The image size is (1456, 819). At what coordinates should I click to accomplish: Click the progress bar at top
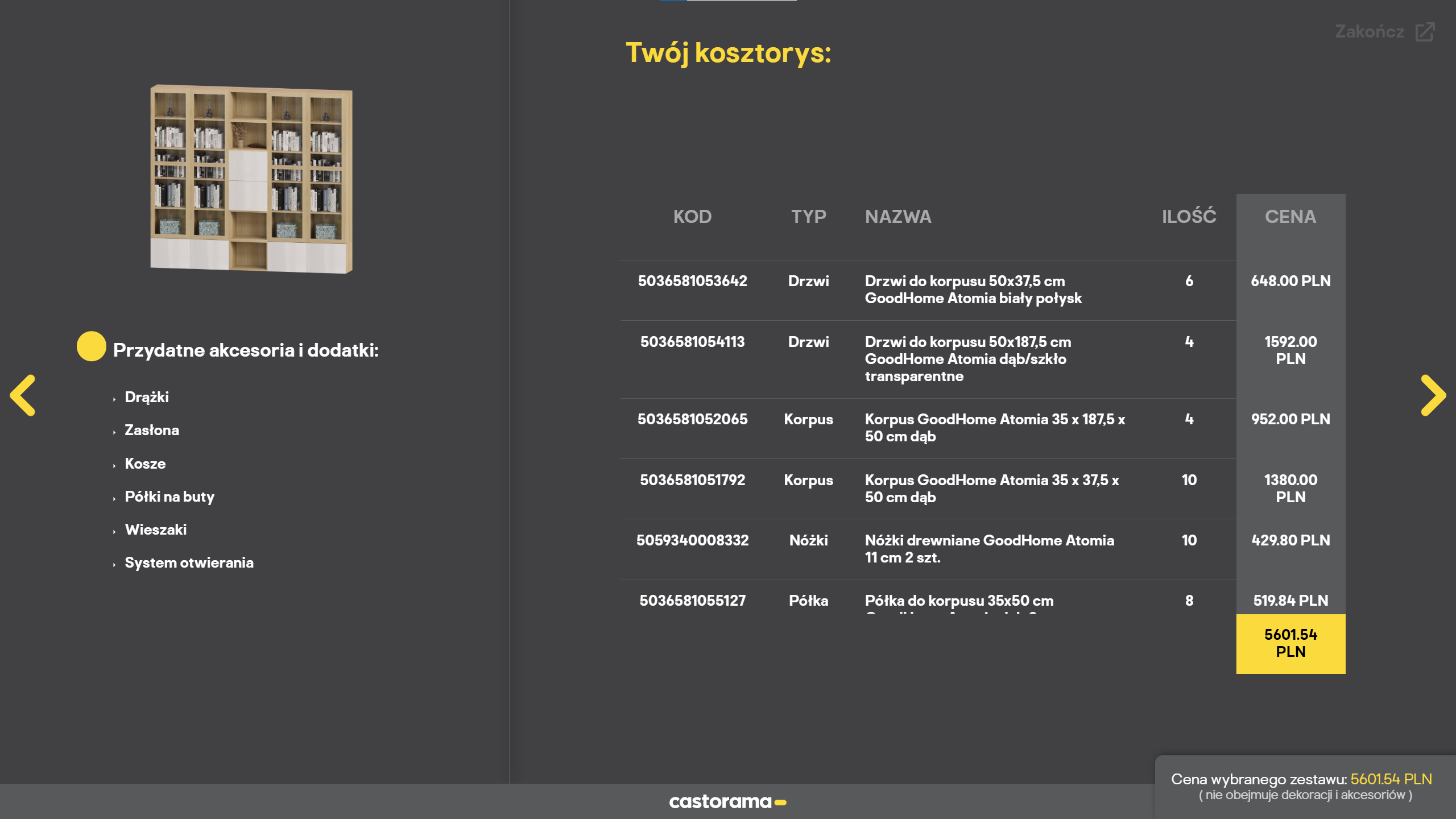point(727,1)
